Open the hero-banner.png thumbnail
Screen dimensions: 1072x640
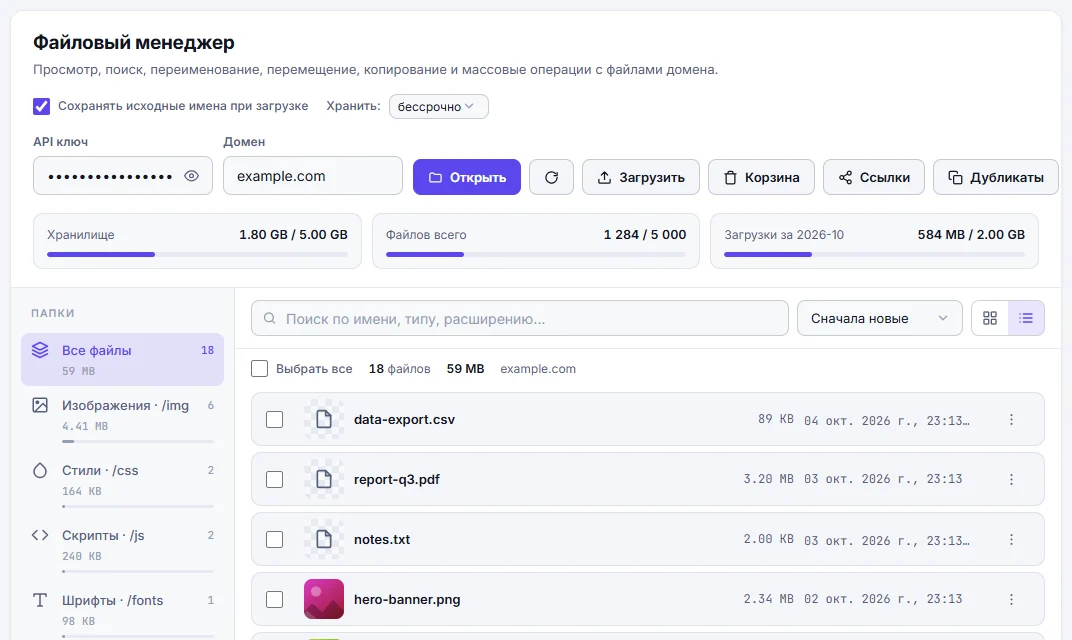[x=324, y=599]
